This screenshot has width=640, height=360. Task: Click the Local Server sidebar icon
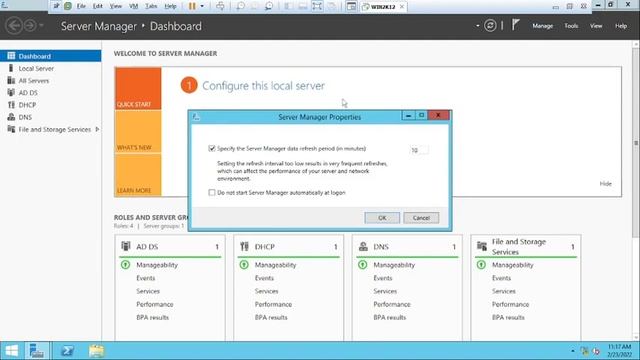pos(11,68)
